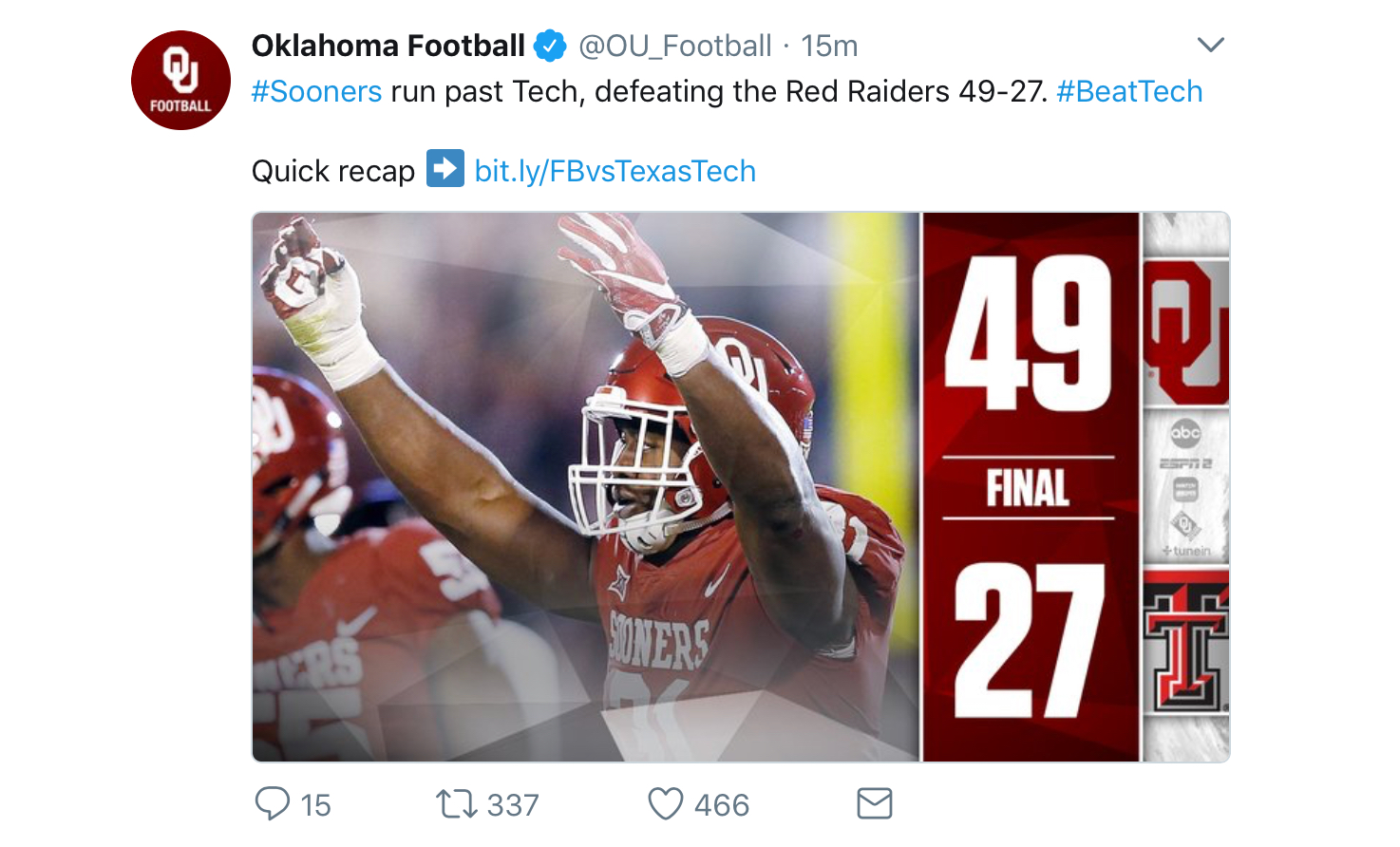Click the reply count 15
Image resolution: width=1400 pixels, height=847 pixels.
click(315, 805)
